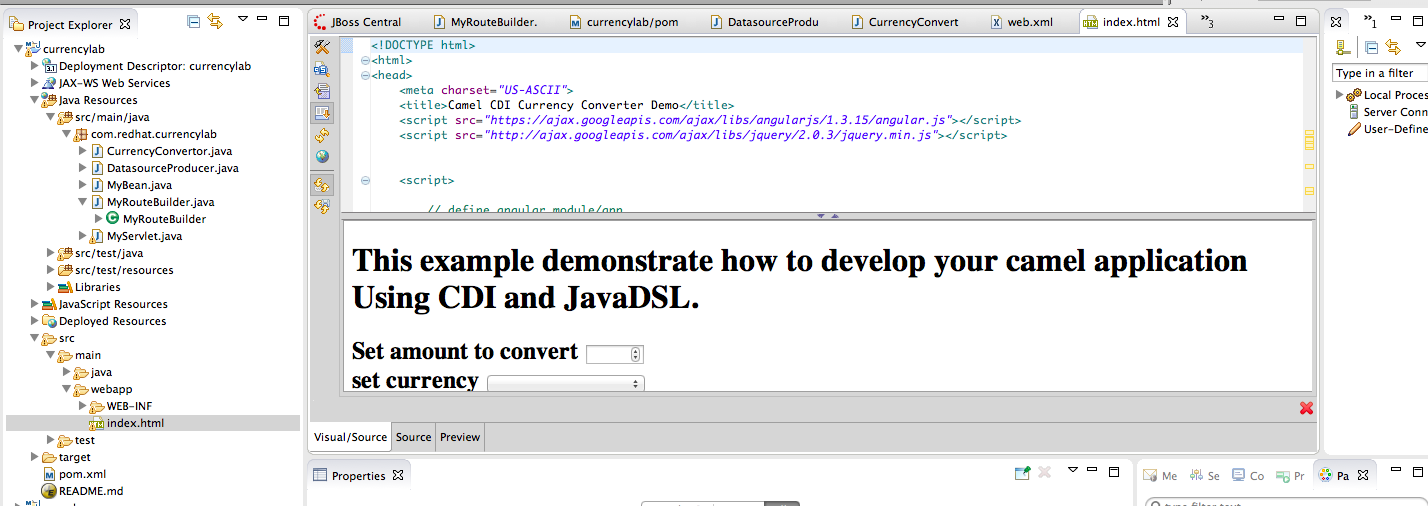Expand the Libraries node
The width and height of the screenshot is (1428, 506).
(51, 287)
